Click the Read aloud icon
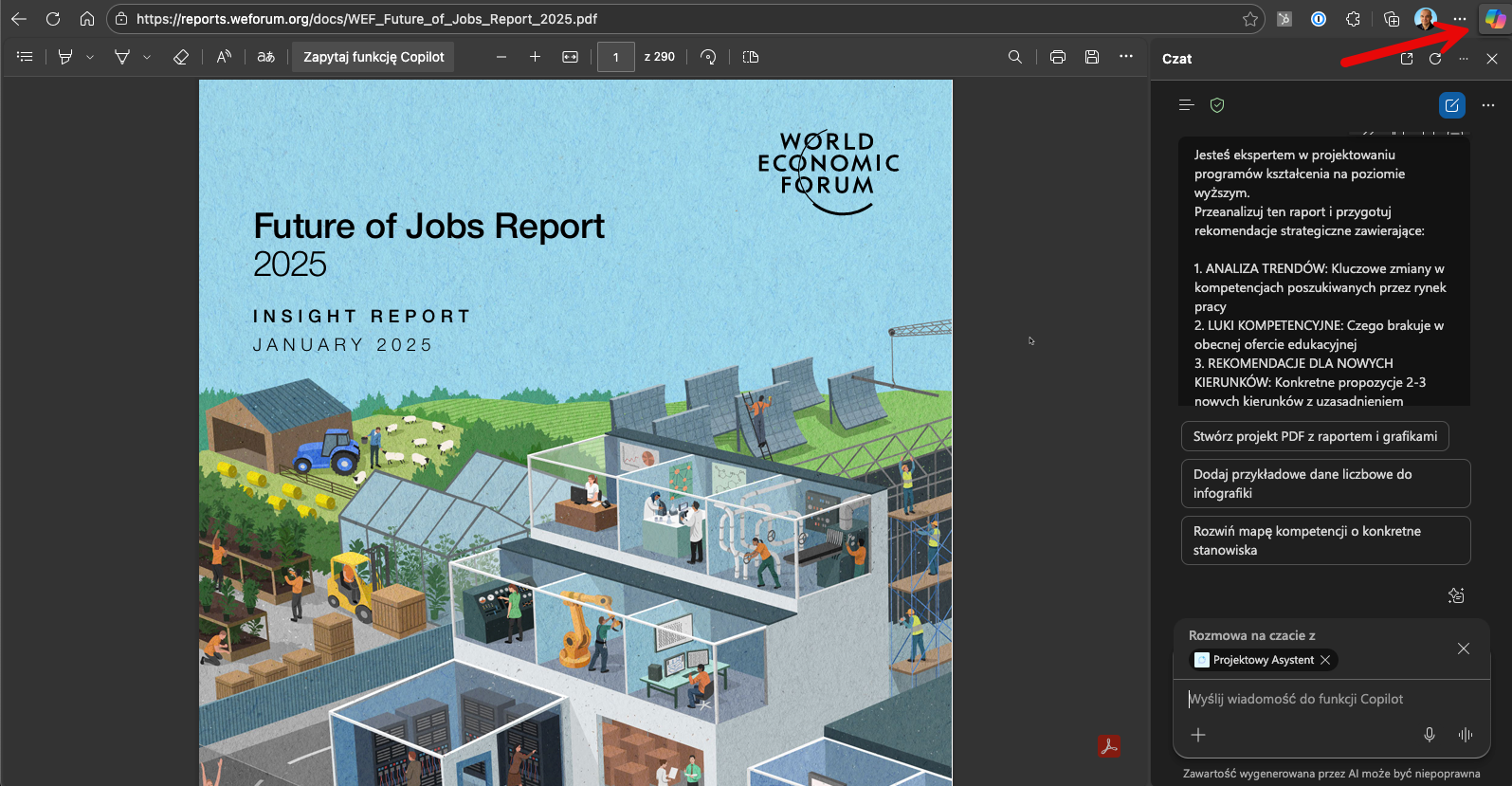1512x786 pixels. 224,57
